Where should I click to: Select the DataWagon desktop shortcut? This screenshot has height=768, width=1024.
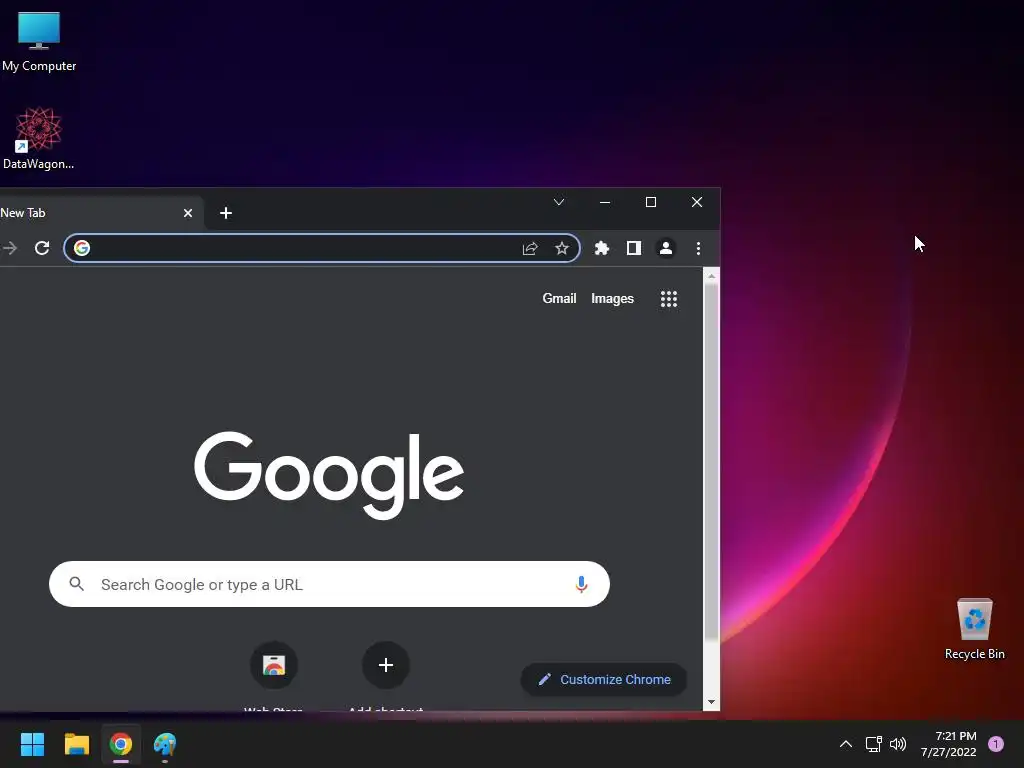pyautogui.click(x=39, y=138)
